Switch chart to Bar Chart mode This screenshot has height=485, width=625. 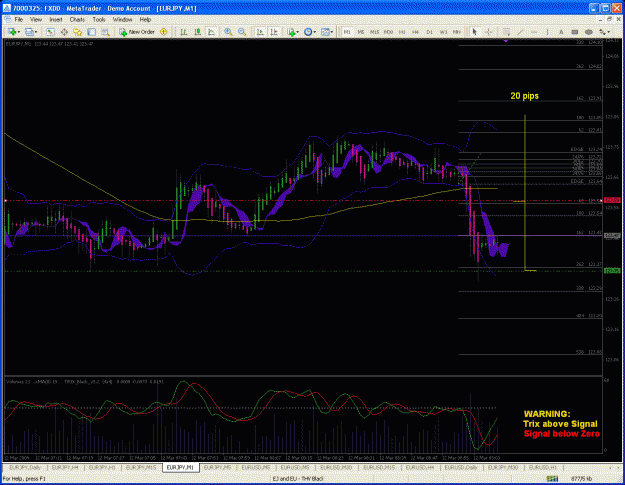coord(184,32)
